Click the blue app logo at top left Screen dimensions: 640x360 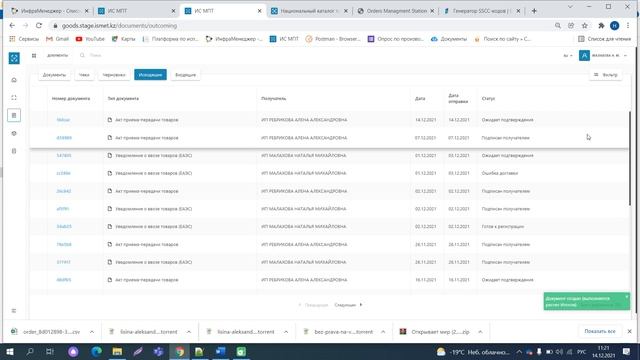click(x=14, y=58)
